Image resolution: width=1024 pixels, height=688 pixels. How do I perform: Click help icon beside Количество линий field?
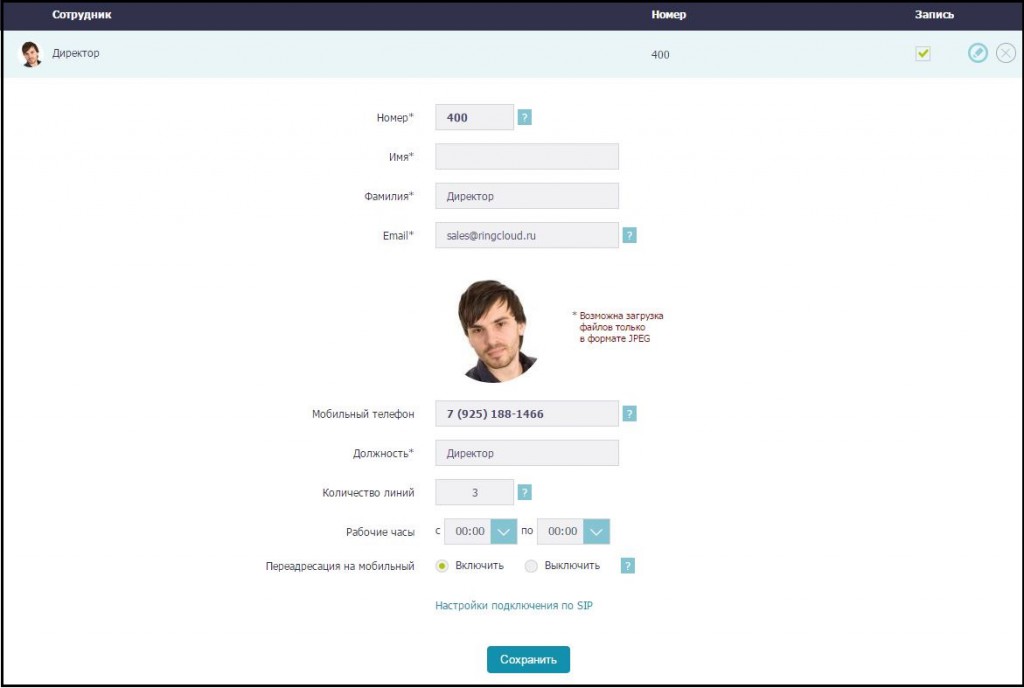tap(525, 492)
